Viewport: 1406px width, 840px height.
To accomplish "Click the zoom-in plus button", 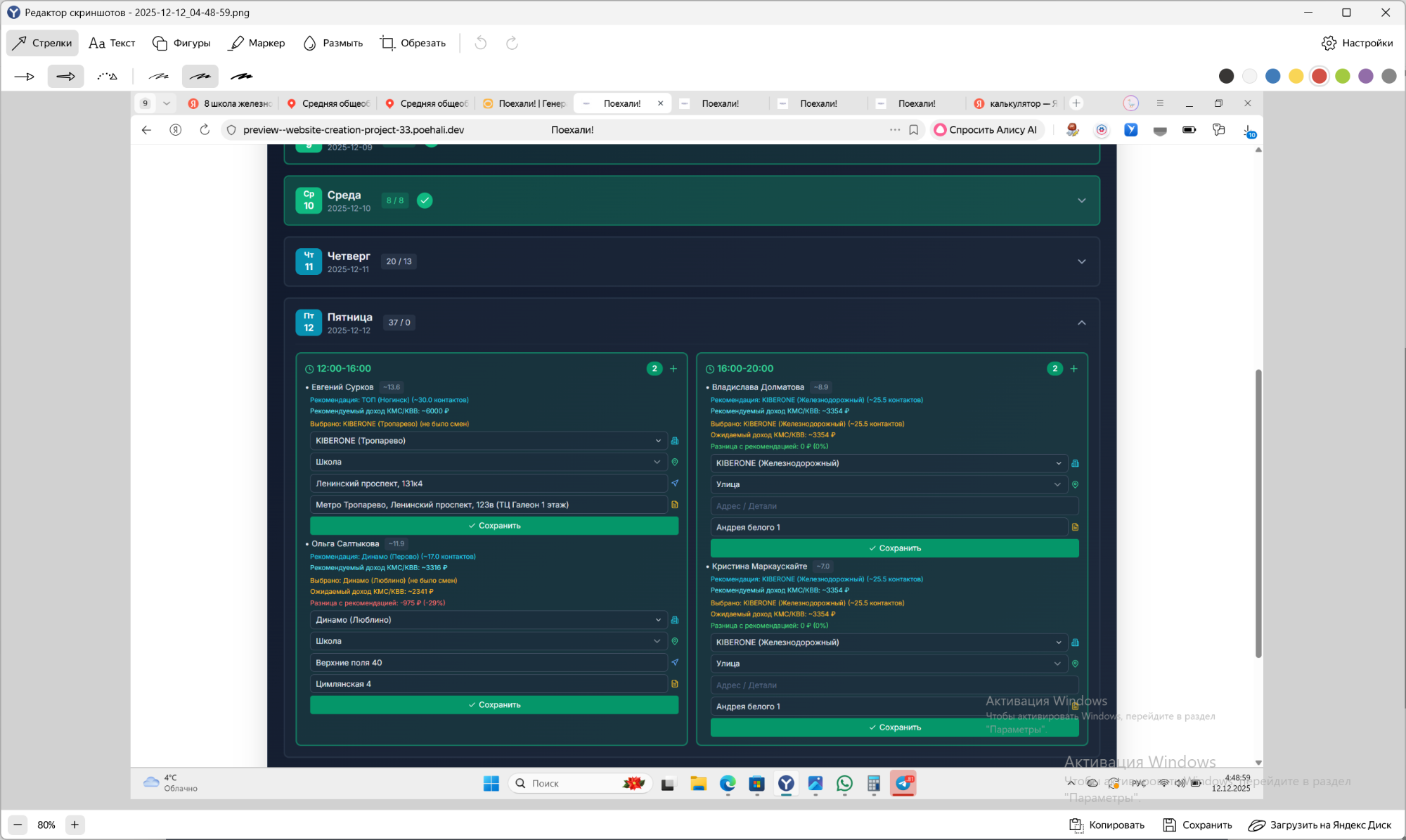I will 75,825.
